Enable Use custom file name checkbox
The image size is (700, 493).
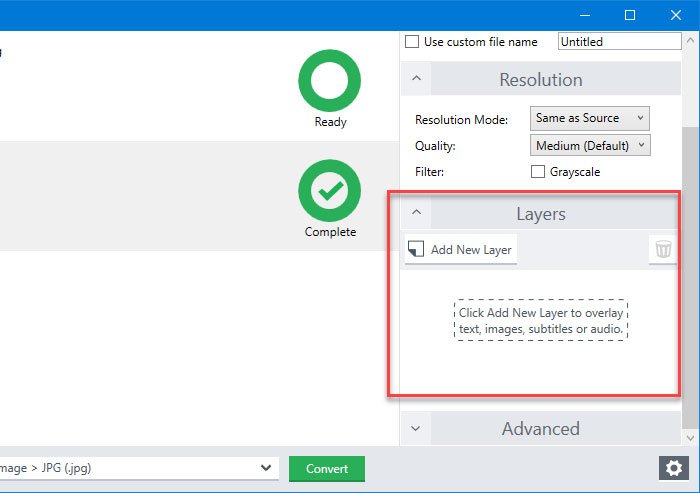point(412,42)
